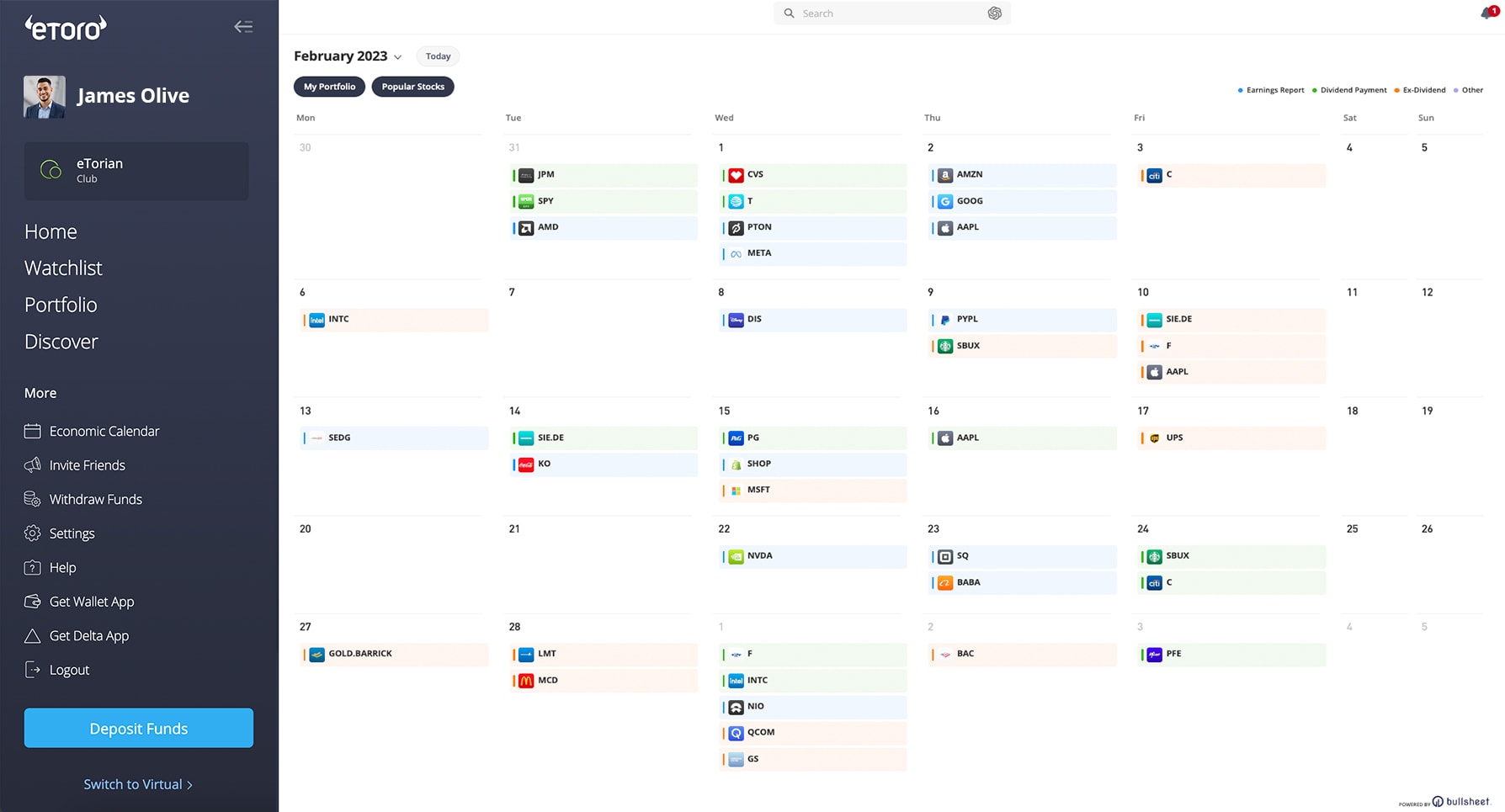This screenshot has width=1505, height=812.
Task: Click the Get Wallet App icon
Action: click(32, 602)
